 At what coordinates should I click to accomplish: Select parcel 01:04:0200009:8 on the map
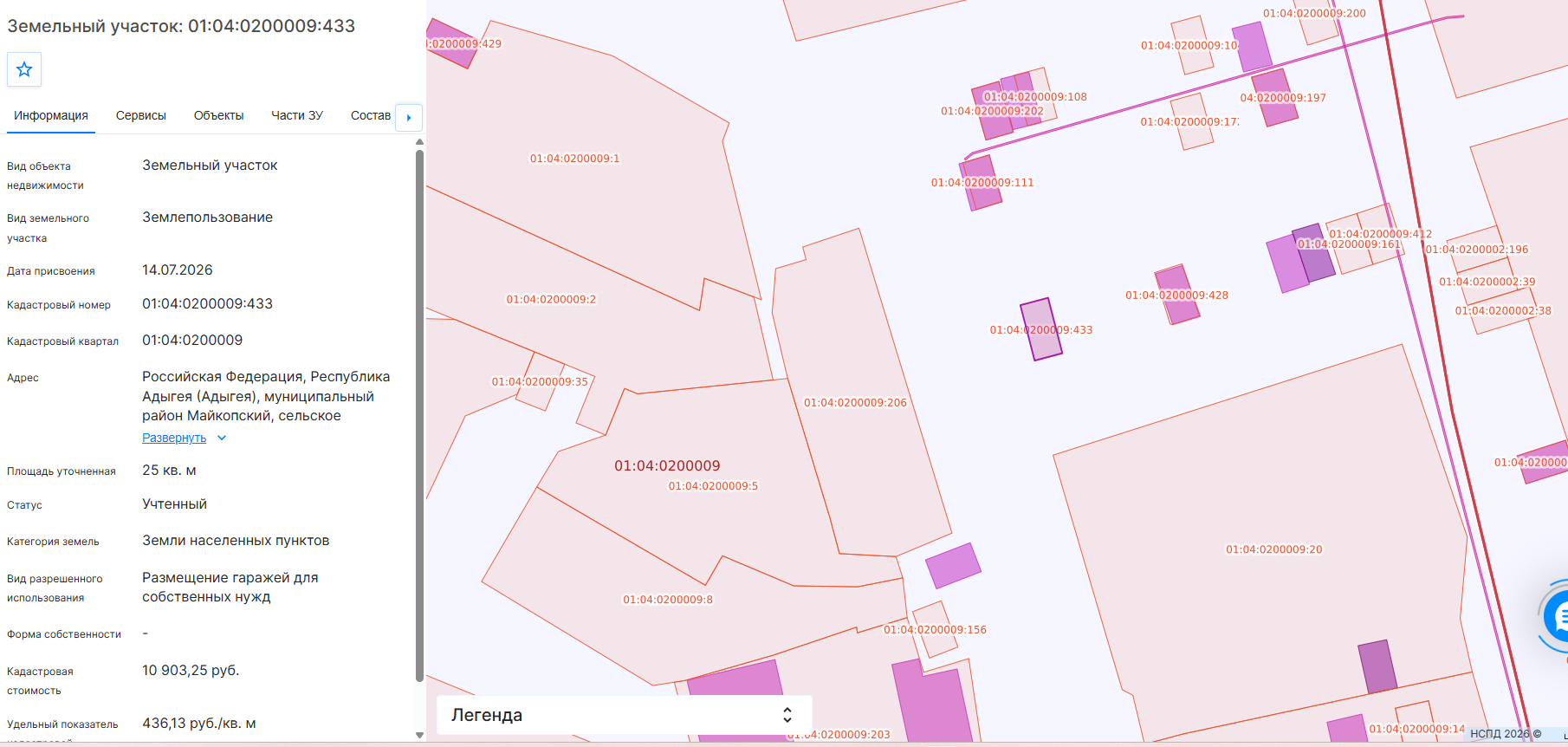coord(668,600)
